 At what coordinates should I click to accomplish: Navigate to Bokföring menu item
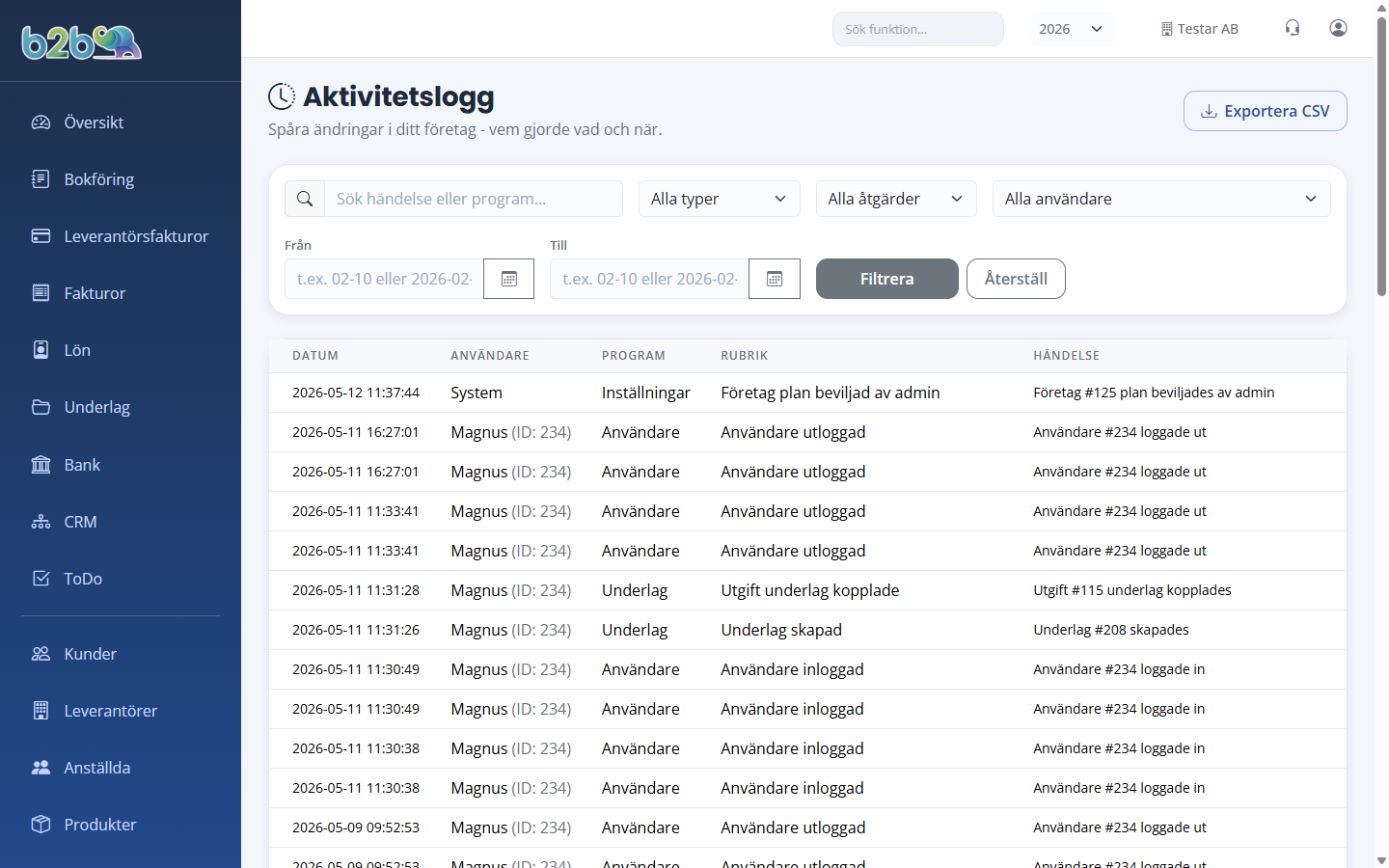click(99, 179)
